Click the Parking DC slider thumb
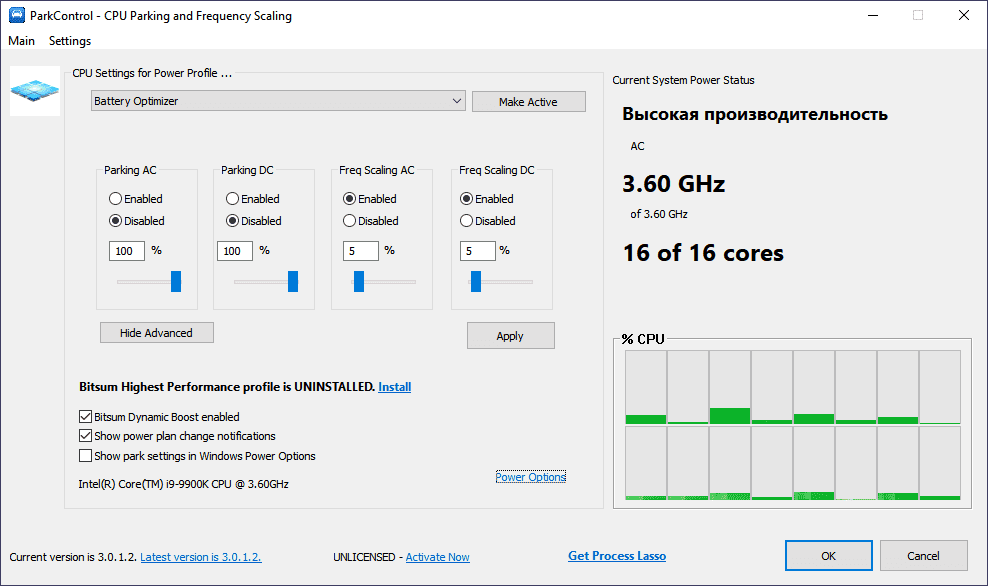988x586 pixels. coord(293,281)
